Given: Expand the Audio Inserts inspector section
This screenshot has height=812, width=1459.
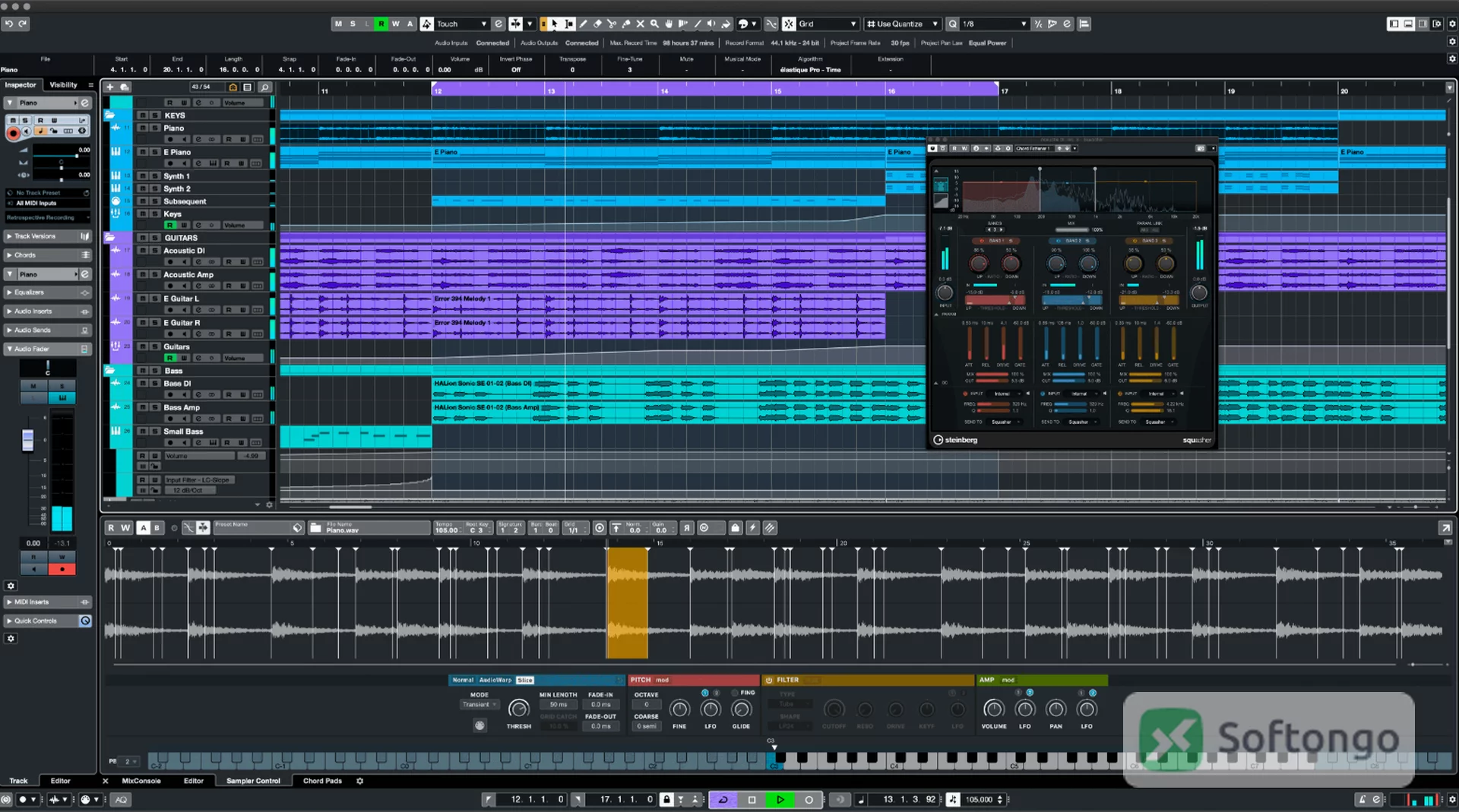Looking at the screenshot, I should point(48,311).
